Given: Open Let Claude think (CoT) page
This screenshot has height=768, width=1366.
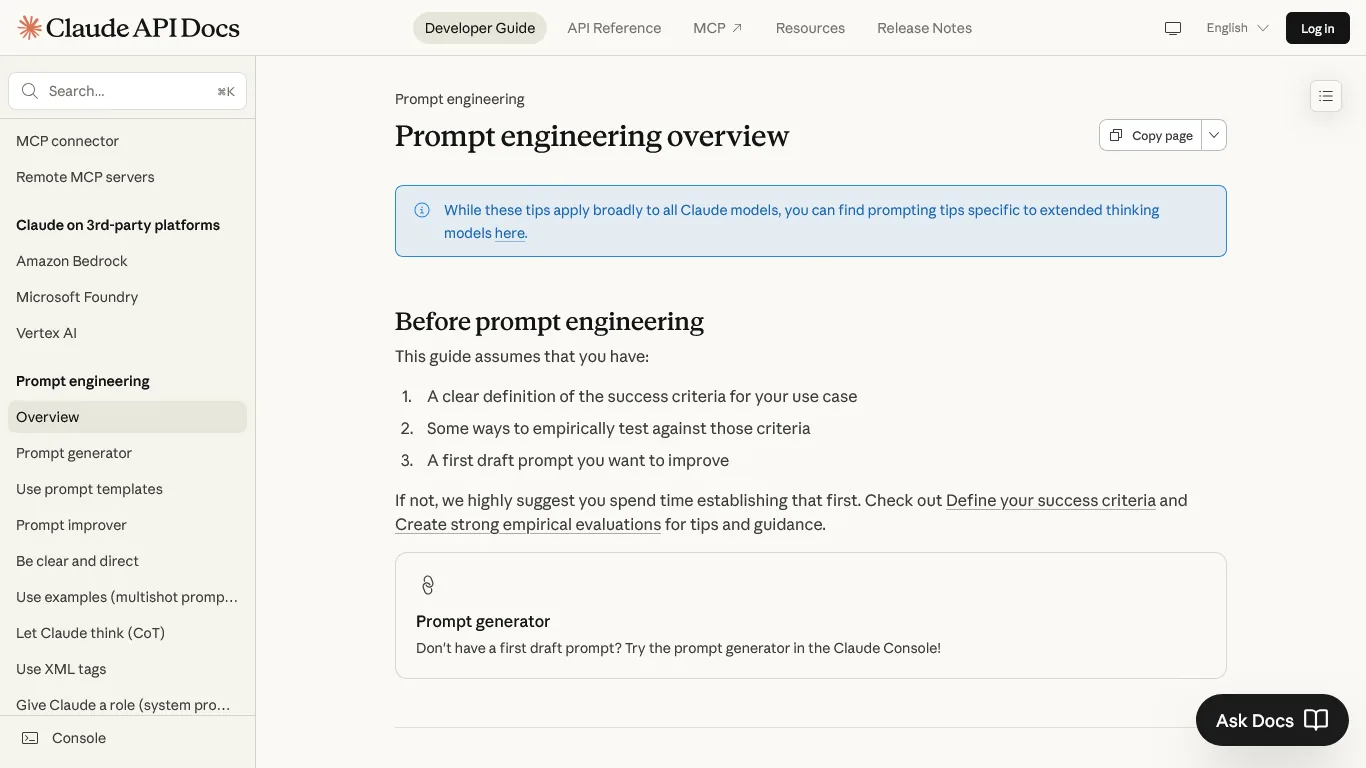Looking at the screenshot, I should point(127,633).
